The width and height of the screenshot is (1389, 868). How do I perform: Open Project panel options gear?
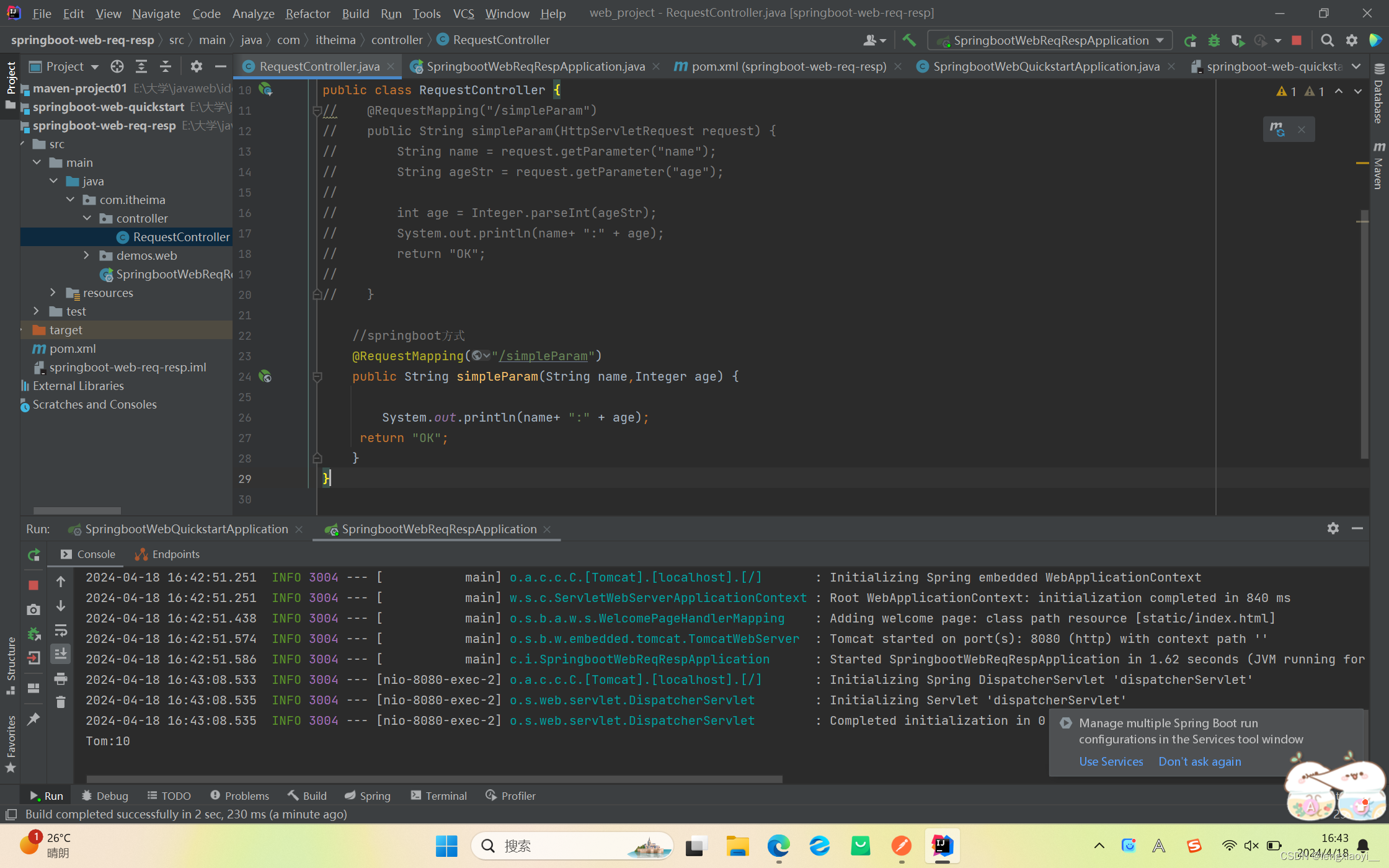tap(196, 66)
